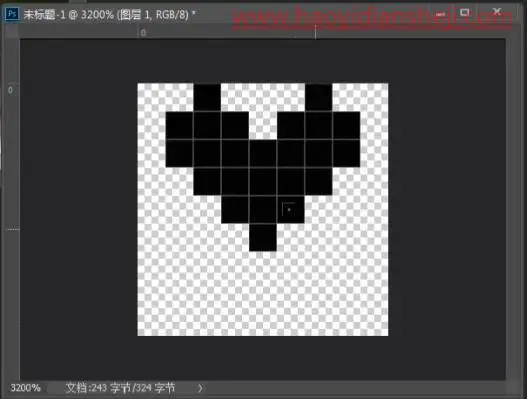Viewport: 527px width, 399px height.
Task: Click the black pixel under the brush cursor
Action: (291, 209)
